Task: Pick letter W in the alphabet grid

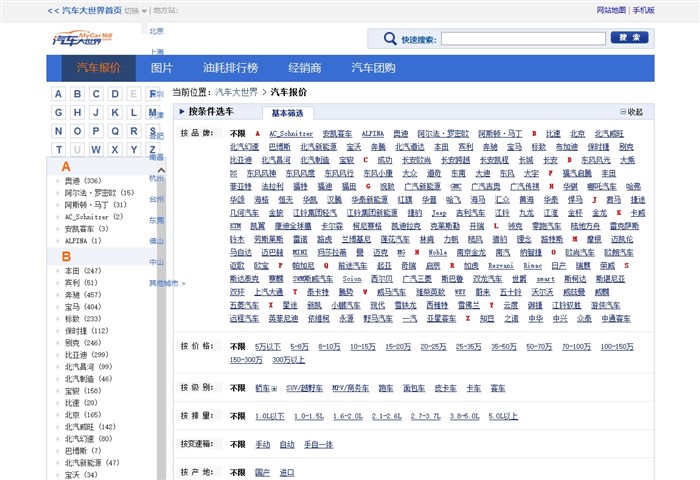Action: coord(96,150)
